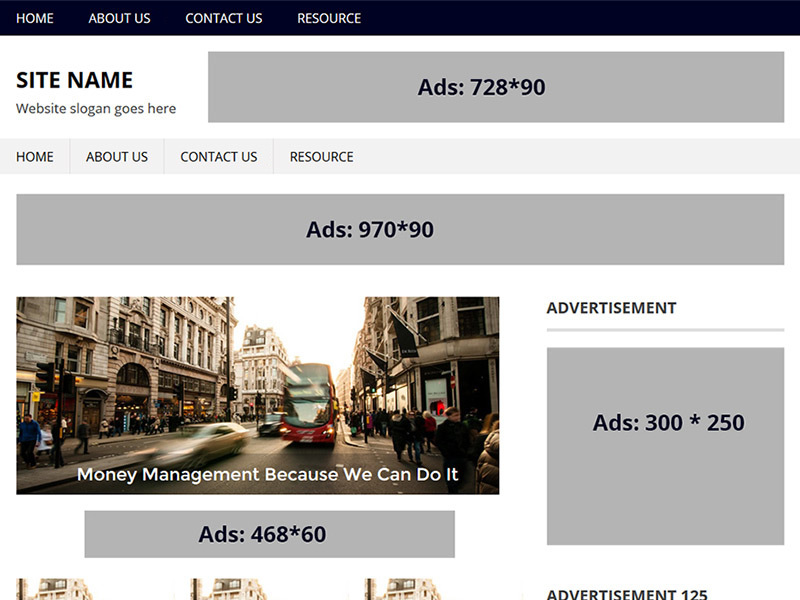Click the ADVERTISEMENT sidebar heading

[x=611, y=308]
